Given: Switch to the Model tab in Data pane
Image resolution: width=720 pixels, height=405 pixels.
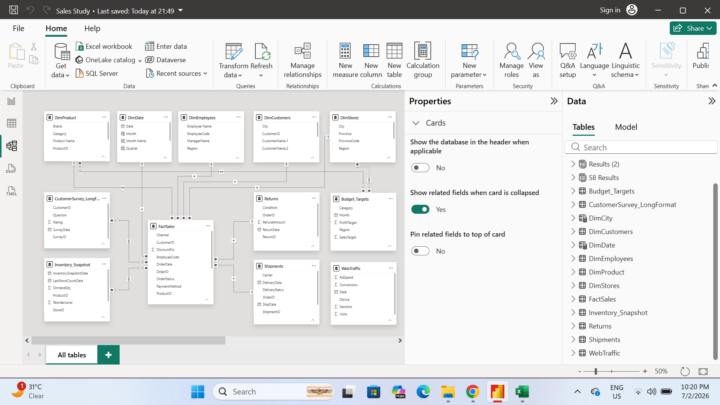Looking at the screenshot, I should tap(626, 127).
